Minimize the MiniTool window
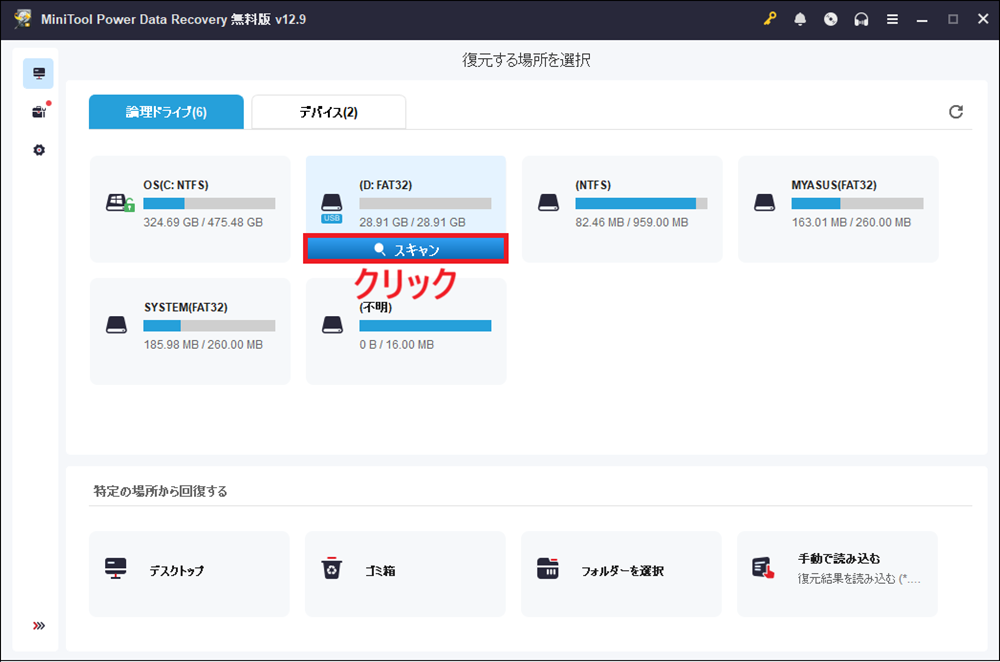 (x=922, y=20)
